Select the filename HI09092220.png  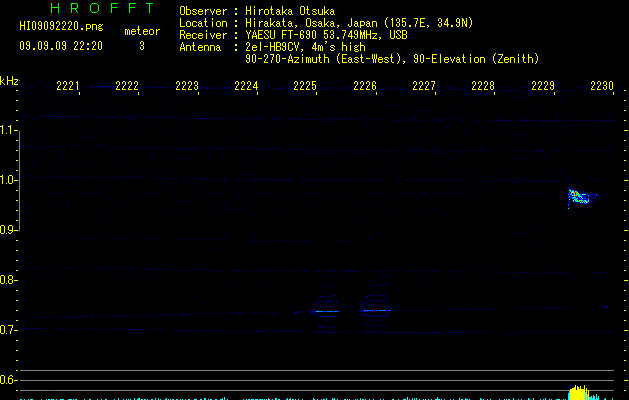click(61, 26)
